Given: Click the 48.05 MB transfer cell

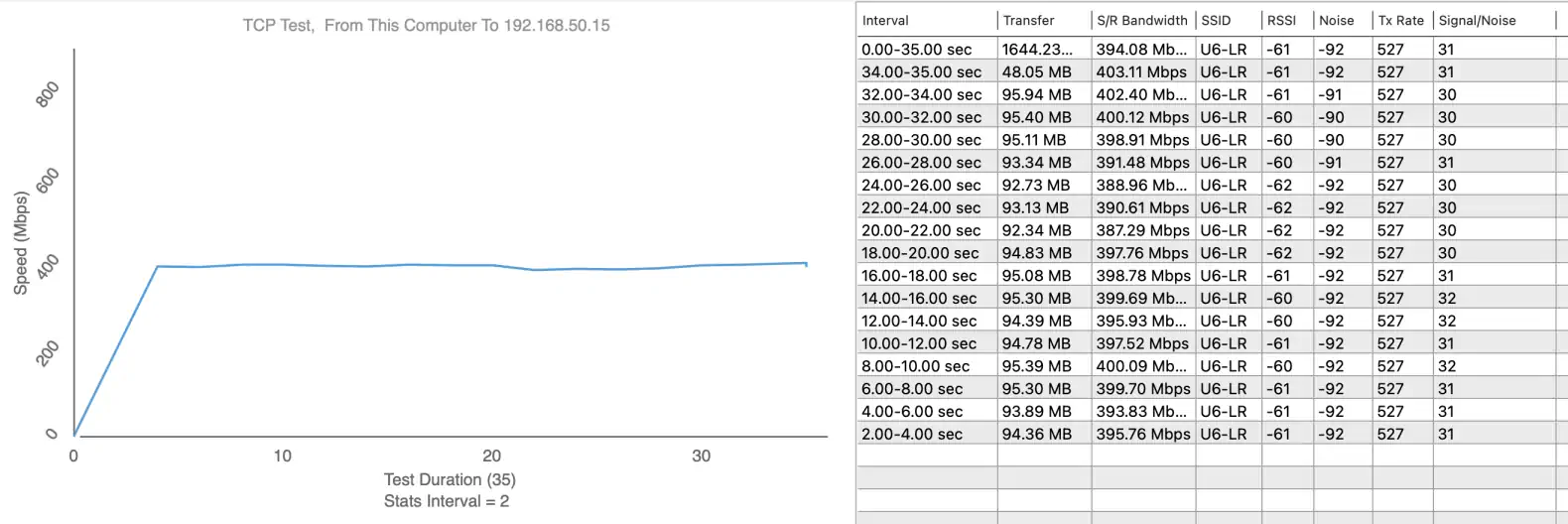Looking at the screenshot, I should pos(1036,71).
